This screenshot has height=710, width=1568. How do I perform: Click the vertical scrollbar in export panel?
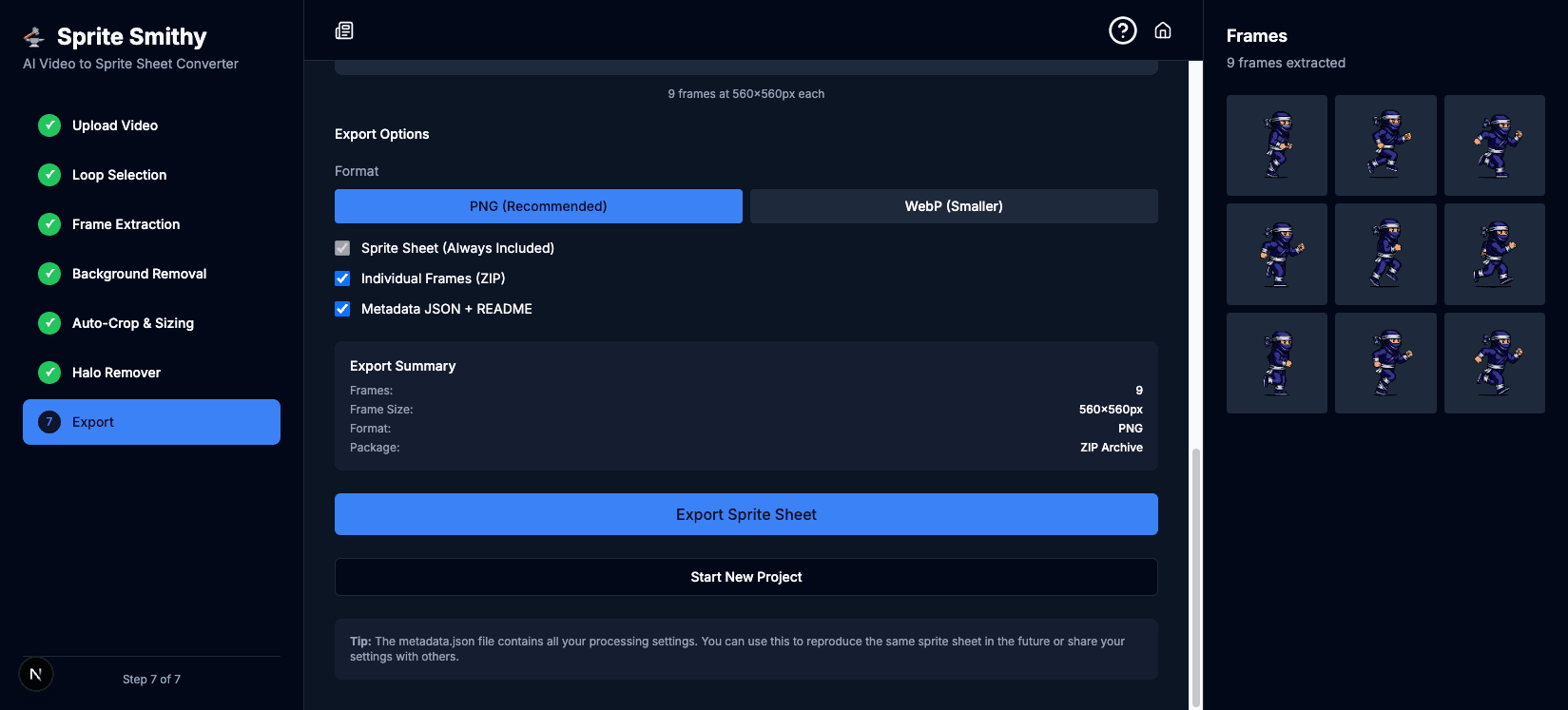coord(1196,570)
